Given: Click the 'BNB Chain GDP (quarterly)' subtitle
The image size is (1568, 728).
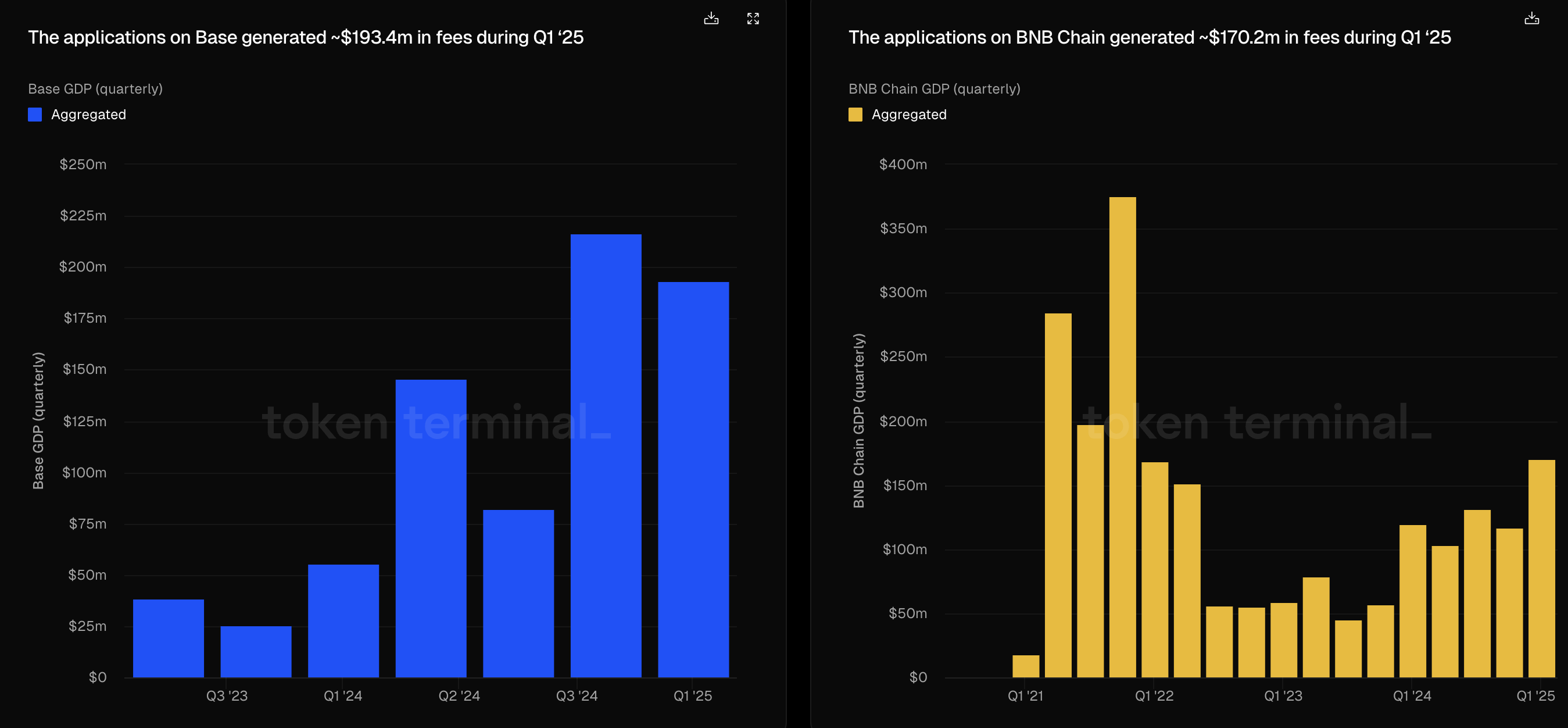Looking at the screenshot, I should (935, 89).
